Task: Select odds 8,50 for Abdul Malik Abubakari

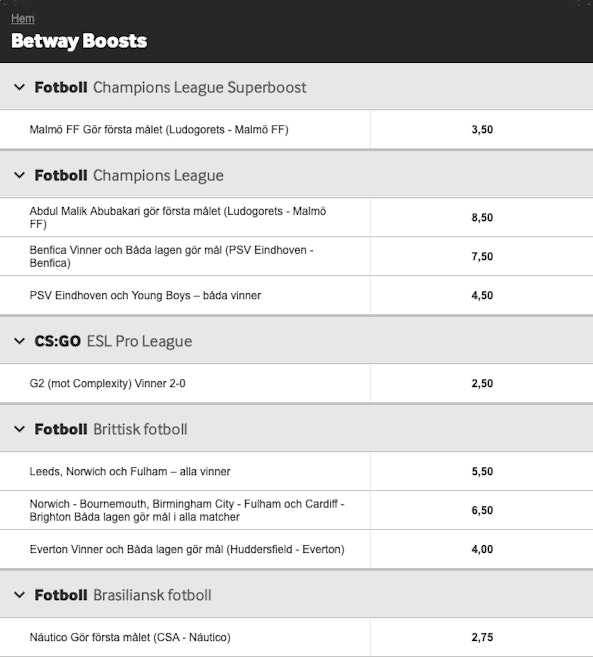Action: pyautogui.click(x=482, y=217)
